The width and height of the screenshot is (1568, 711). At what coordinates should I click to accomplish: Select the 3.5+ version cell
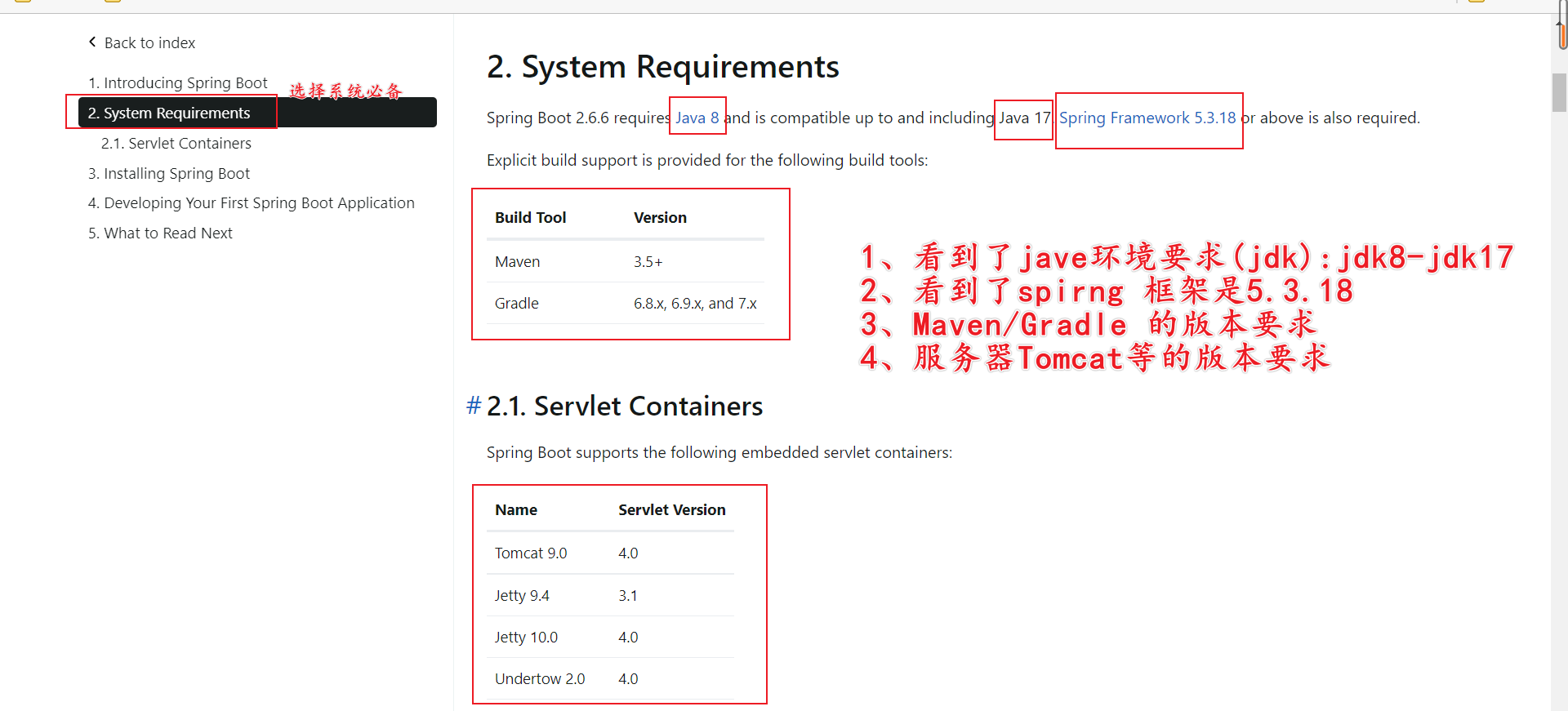click(x=648, y=261)
